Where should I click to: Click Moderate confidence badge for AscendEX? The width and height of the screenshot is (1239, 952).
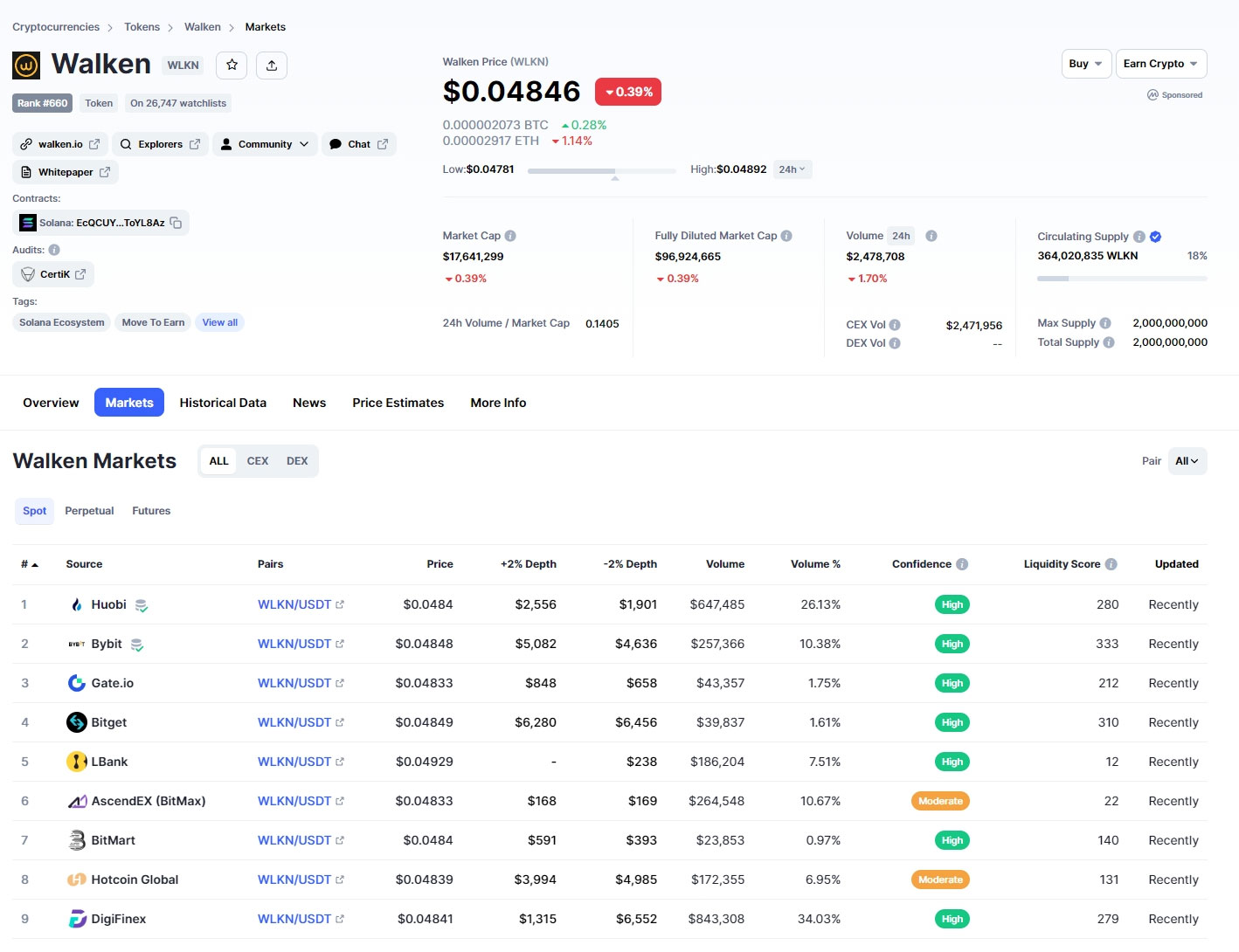tap(940, 801)
